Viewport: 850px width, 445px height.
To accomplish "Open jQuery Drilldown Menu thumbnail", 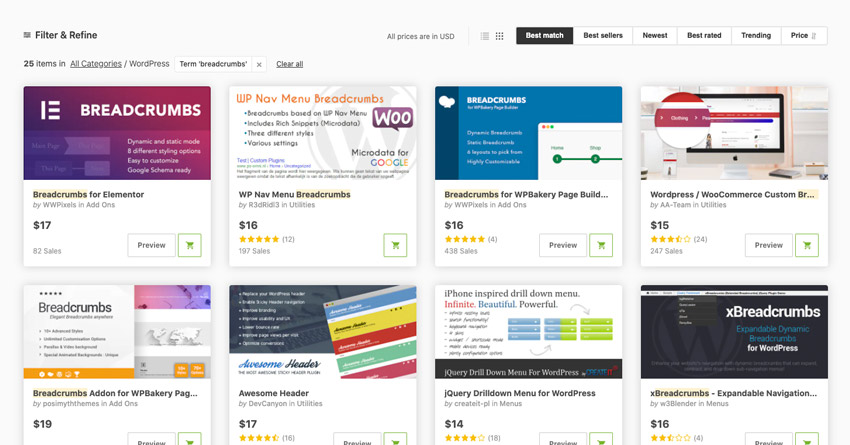I will 529,332.
